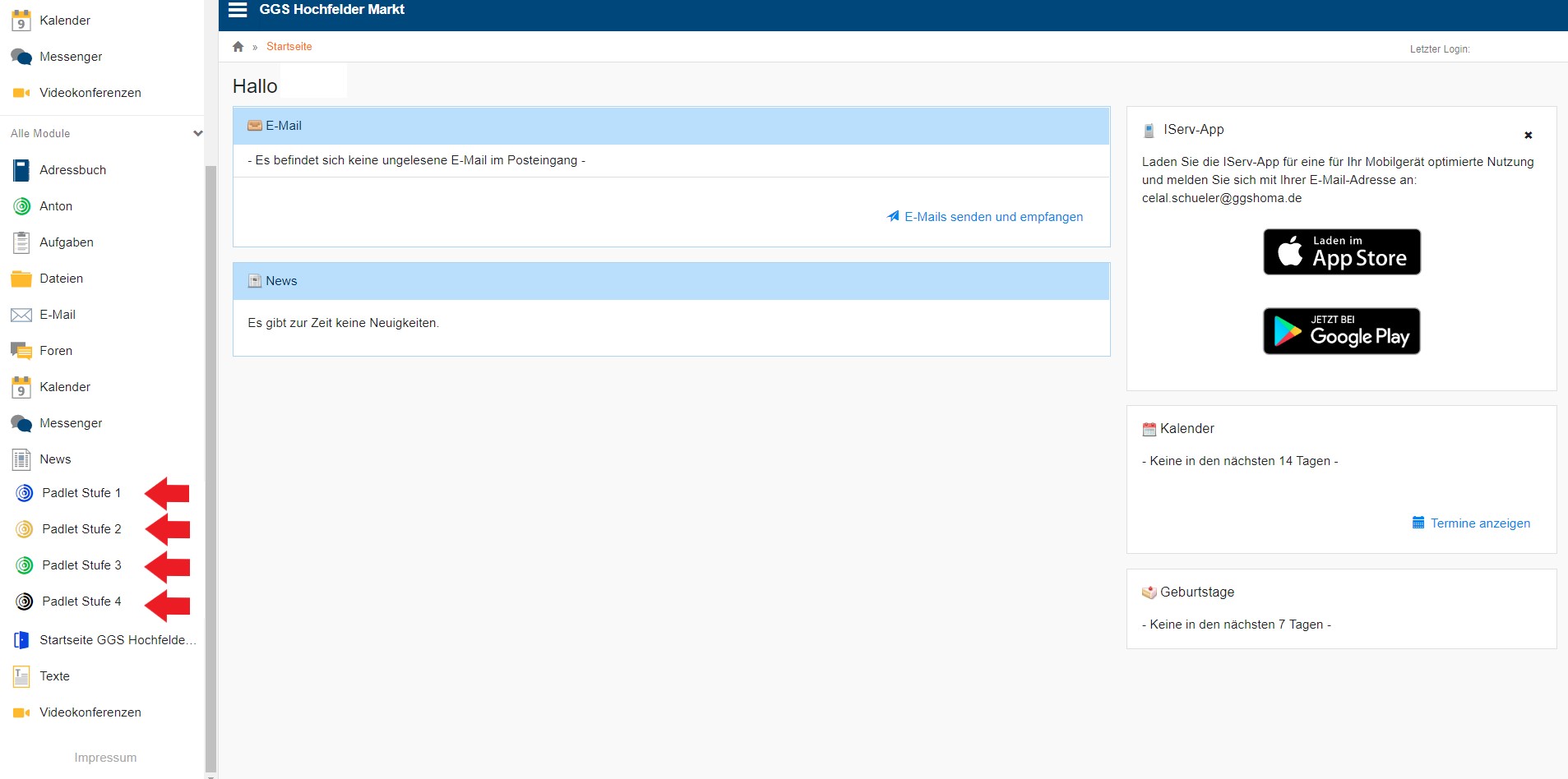Screen dimensions: 1568x779
Task: Open Videokonferenzen under Alle Module
Action: coord(90,712)
